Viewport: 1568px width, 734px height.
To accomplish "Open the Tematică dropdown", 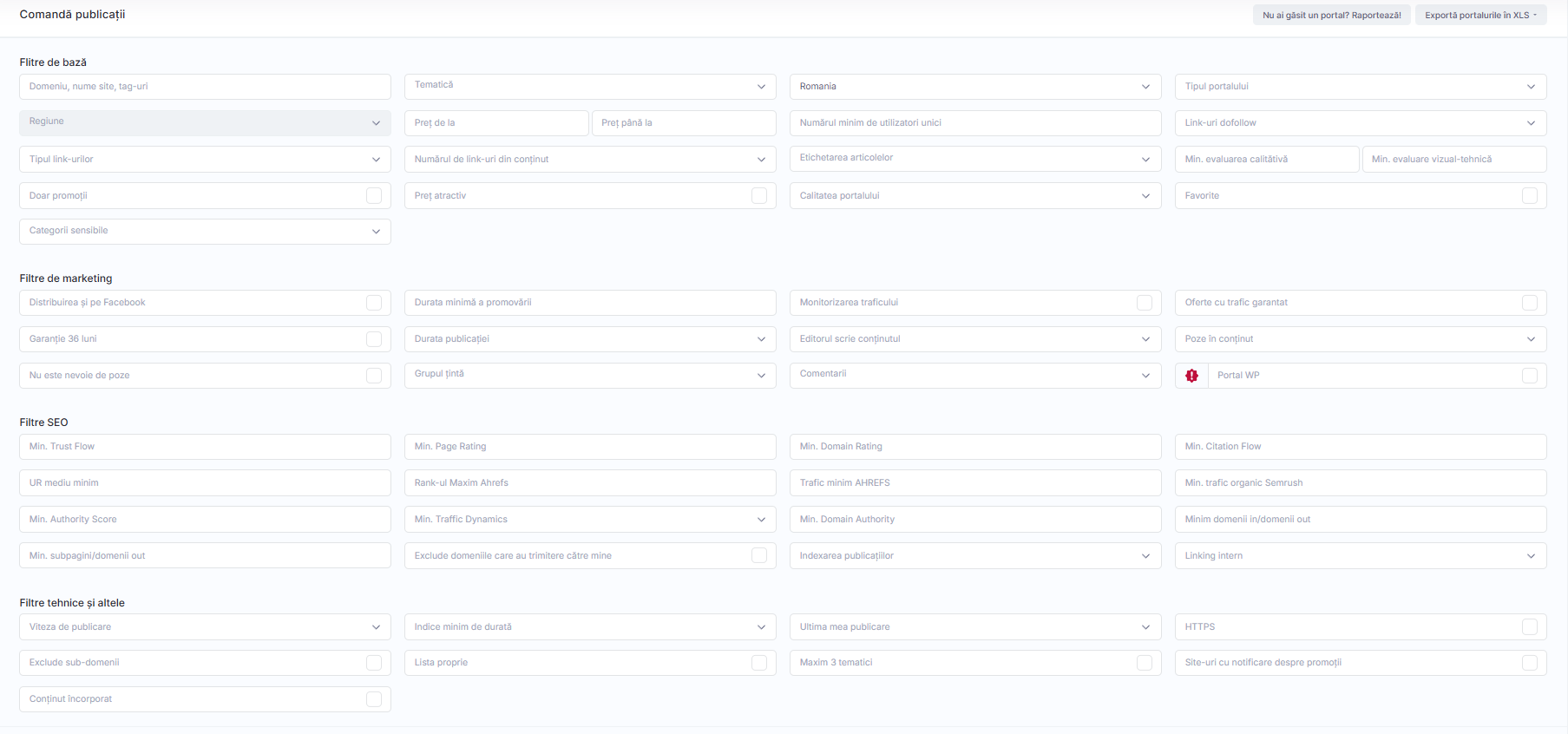I will (590, 87).
